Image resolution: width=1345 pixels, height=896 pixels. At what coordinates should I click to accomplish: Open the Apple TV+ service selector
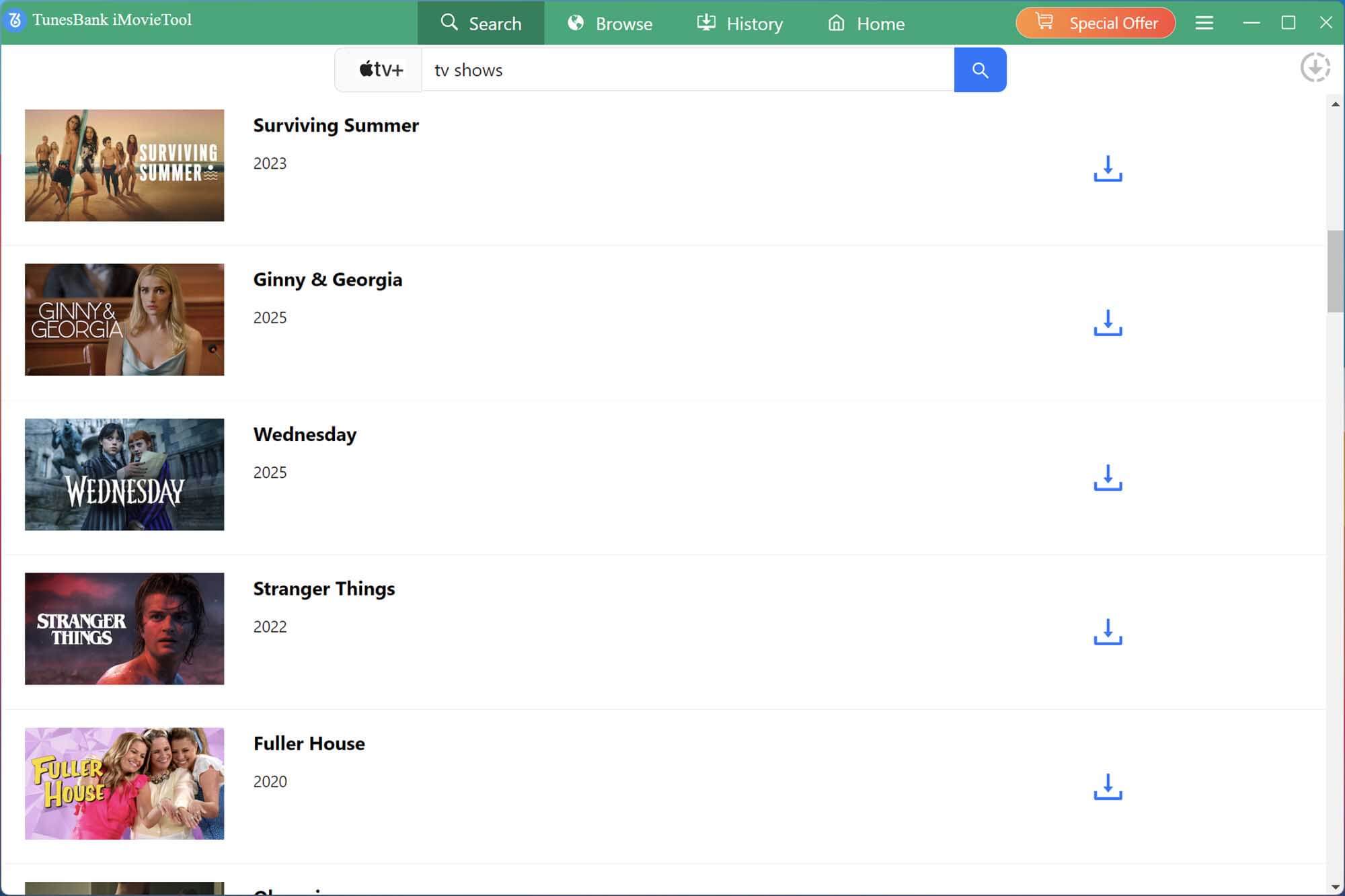click(x=379, y=70)
